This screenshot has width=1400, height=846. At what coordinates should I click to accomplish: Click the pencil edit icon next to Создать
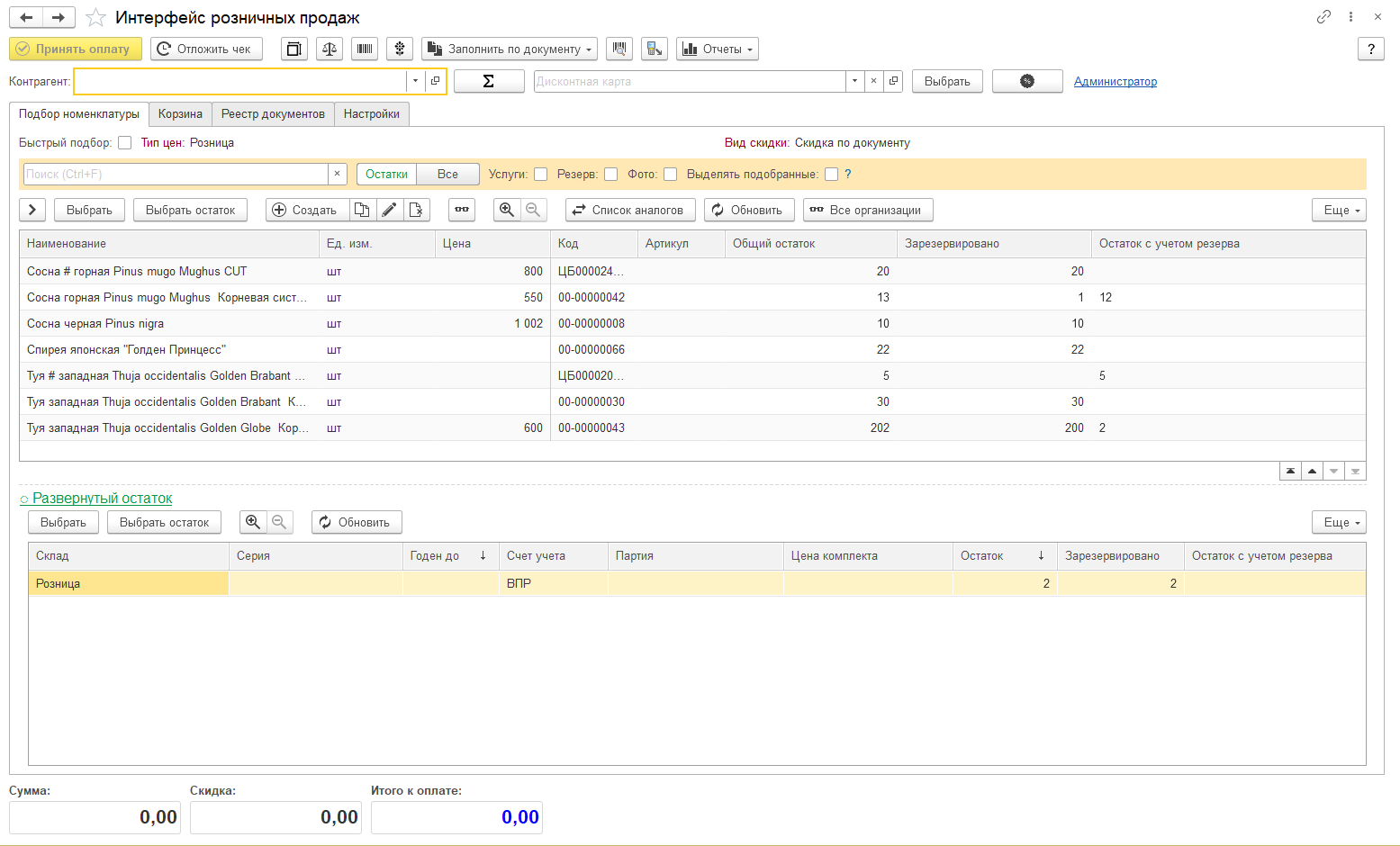tap(389, 210)
